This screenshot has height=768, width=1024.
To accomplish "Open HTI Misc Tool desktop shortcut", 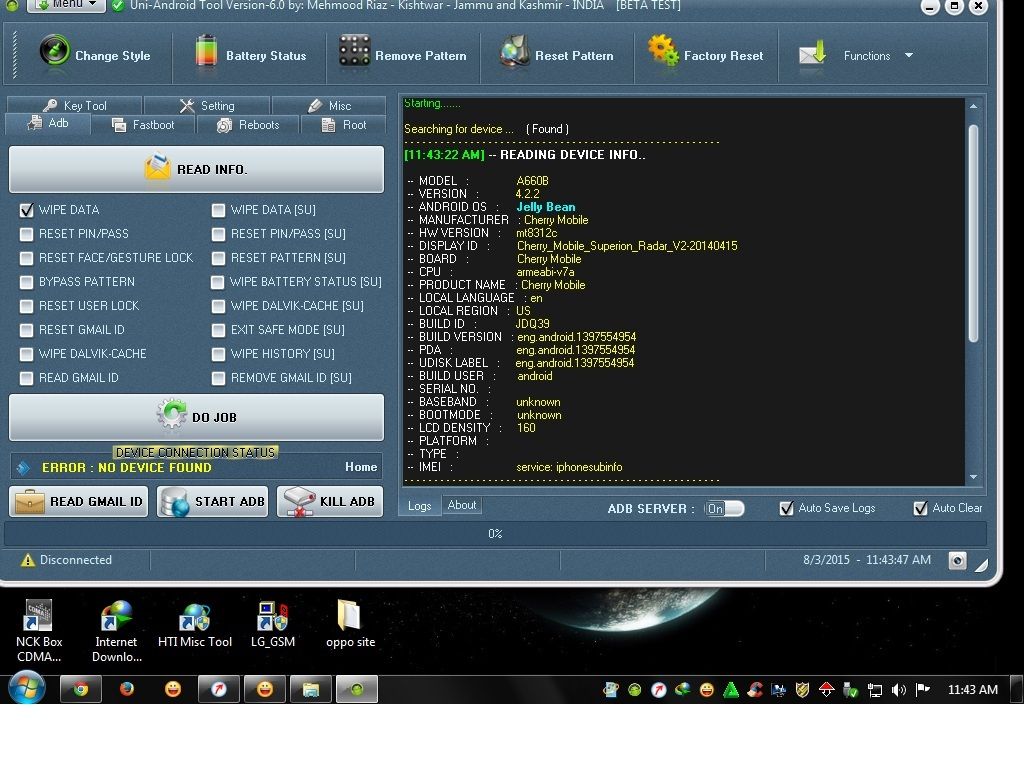I will tap(195, 624).
